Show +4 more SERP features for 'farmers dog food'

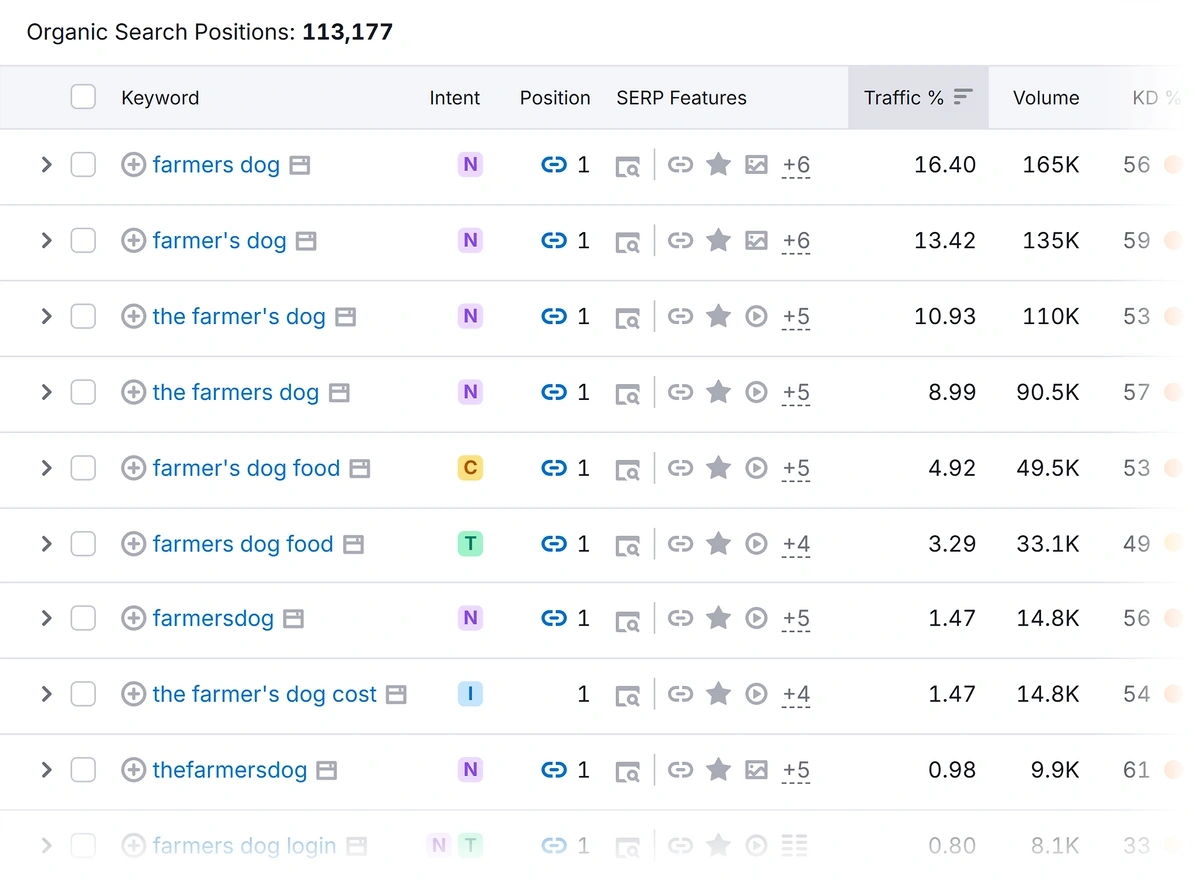point(796,545)
